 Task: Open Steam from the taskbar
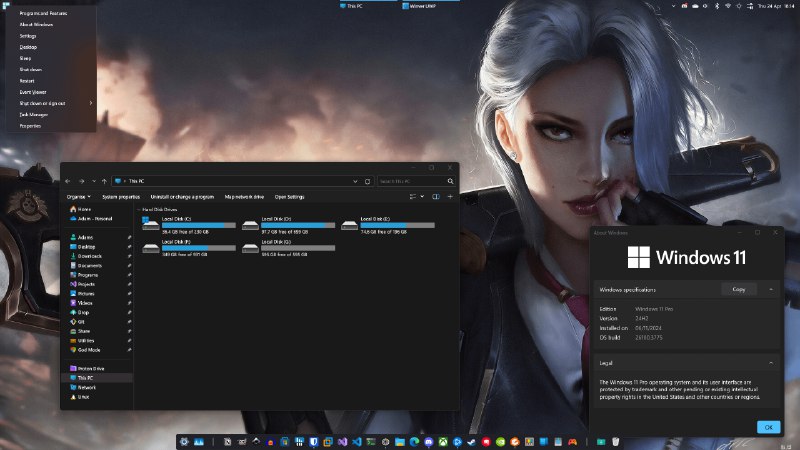(471, 442)
